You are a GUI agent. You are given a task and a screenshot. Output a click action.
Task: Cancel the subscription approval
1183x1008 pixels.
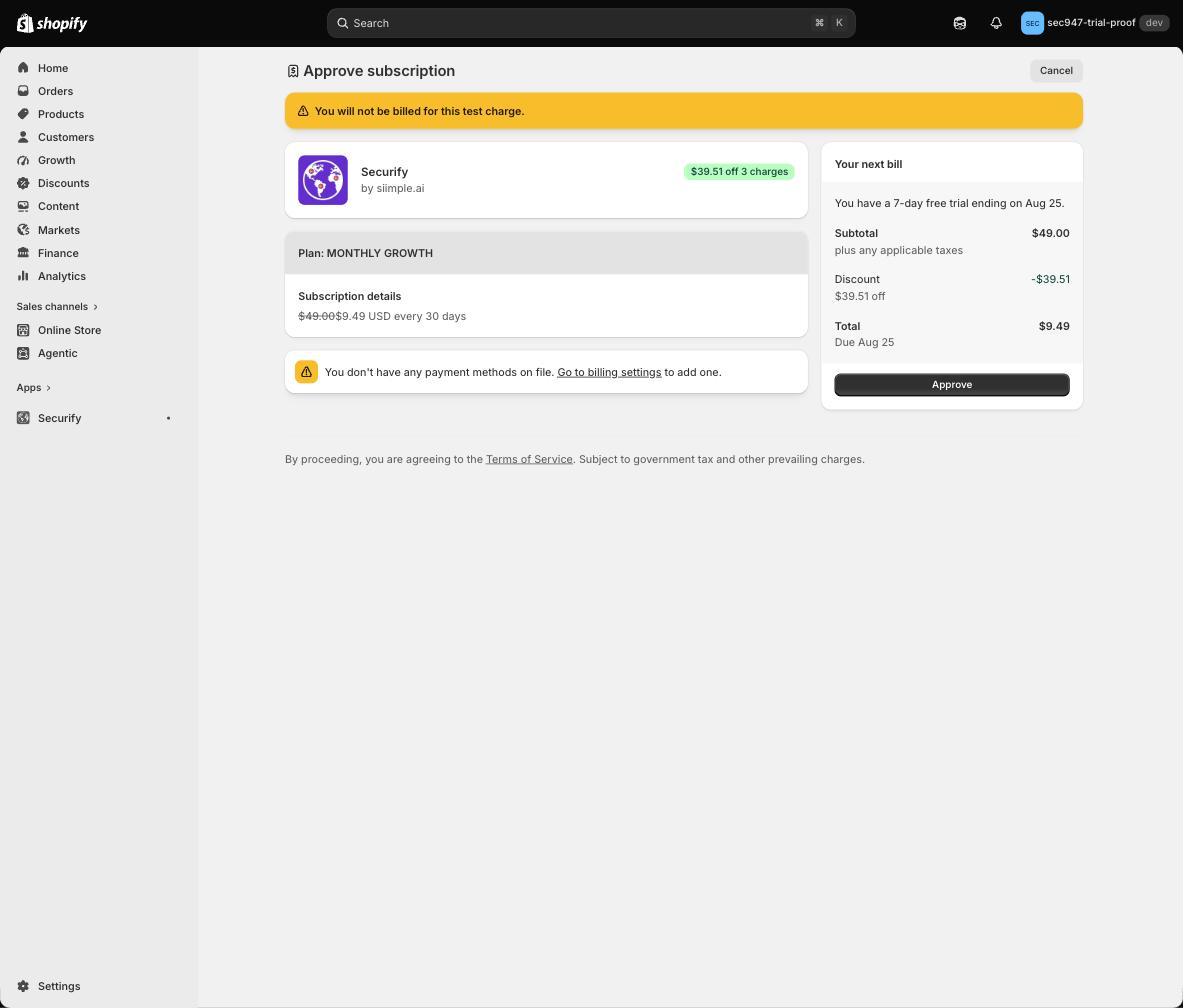[x=1055, y=71]
